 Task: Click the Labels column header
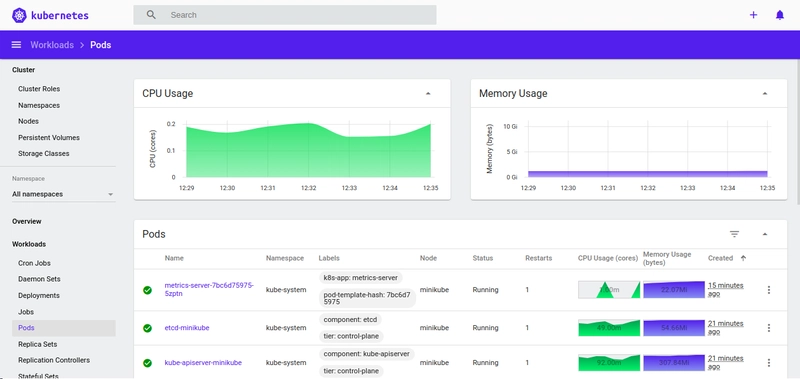[x=329, y=258]
